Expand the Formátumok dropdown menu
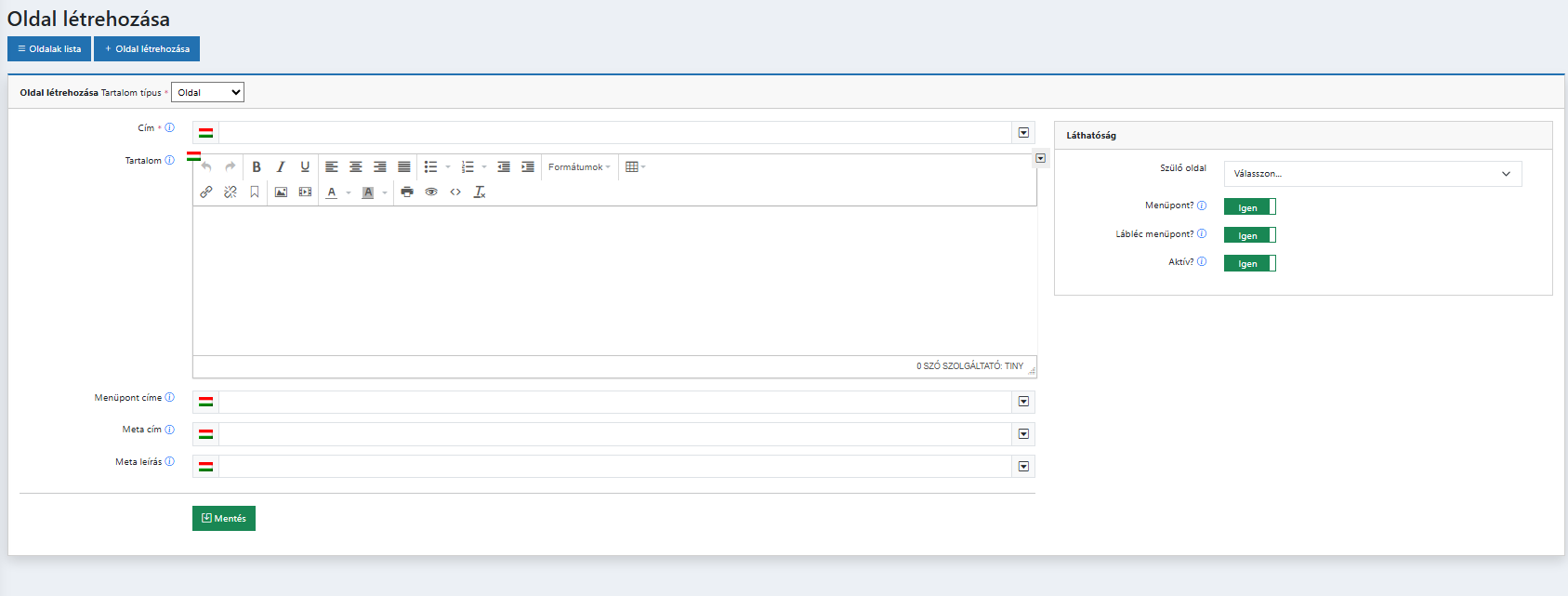The width and height of the screenshot is (1568, 596). (579, 167)
